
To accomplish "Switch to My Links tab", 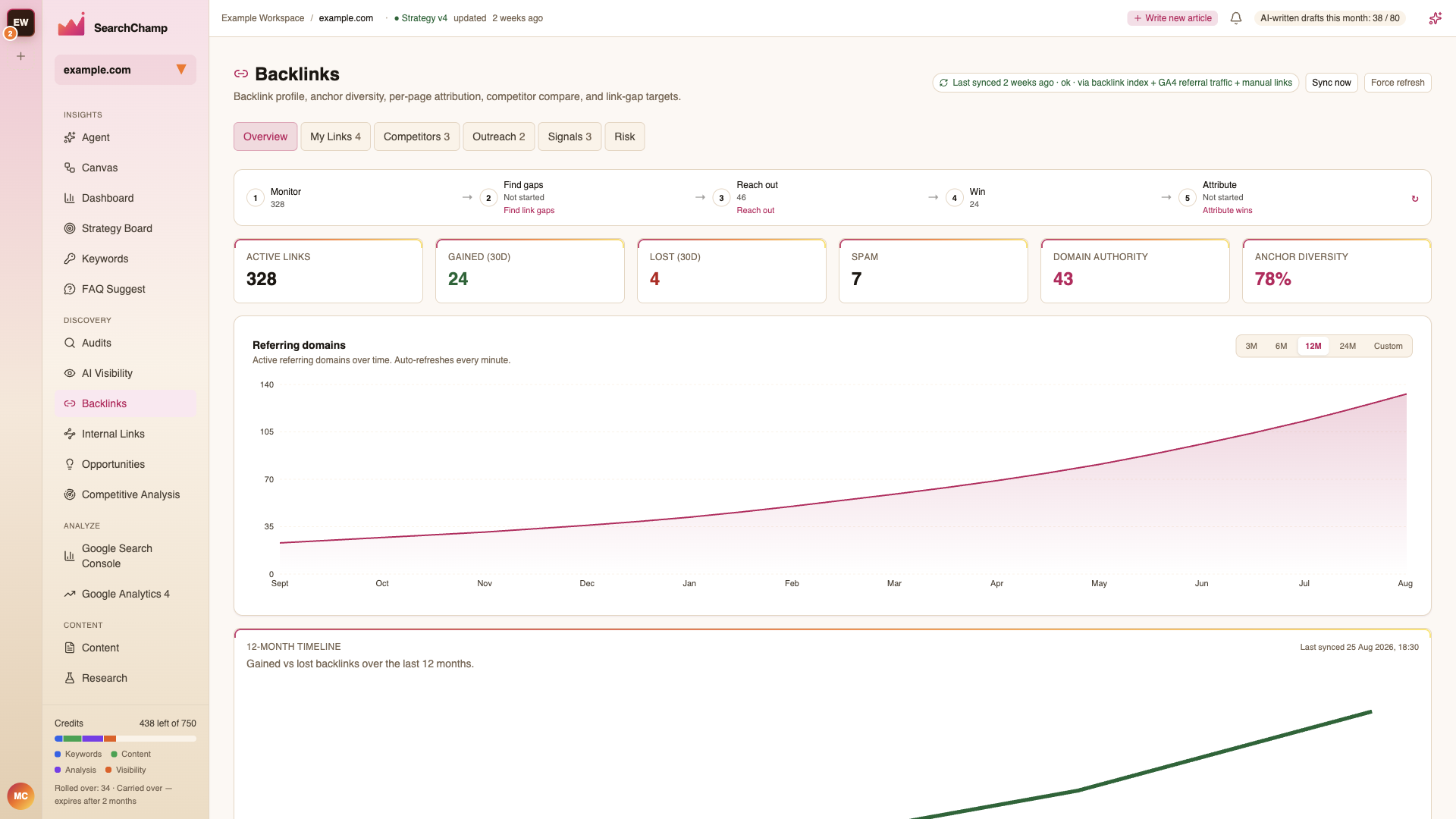I will click(x=335, y=136).
